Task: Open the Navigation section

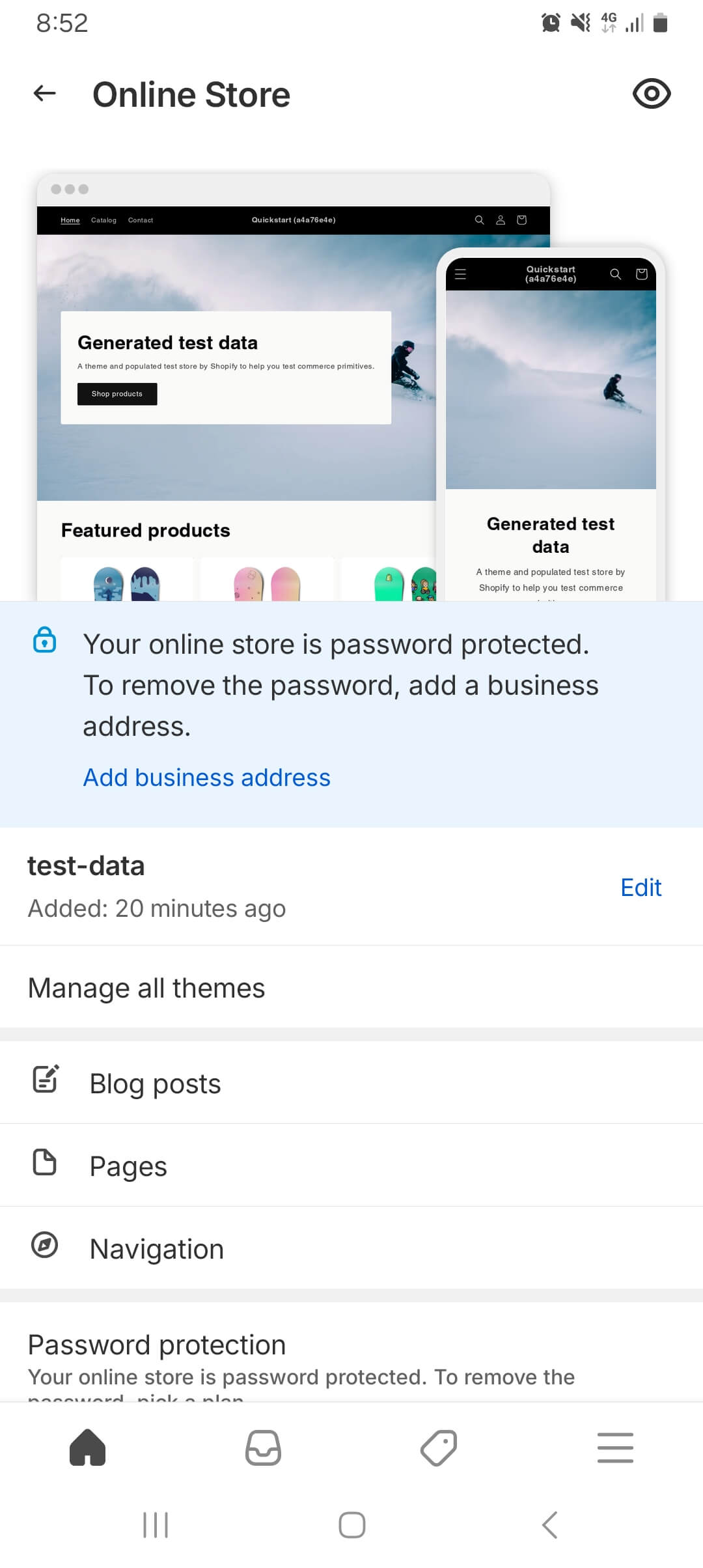Action: pos(156,1249)
